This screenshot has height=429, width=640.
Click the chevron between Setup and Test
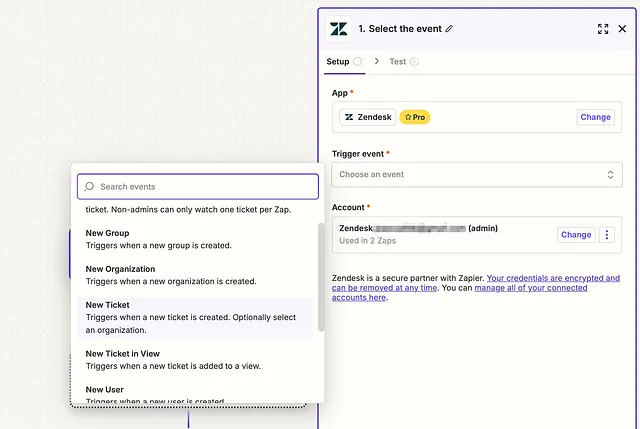(x=376, y=61)
